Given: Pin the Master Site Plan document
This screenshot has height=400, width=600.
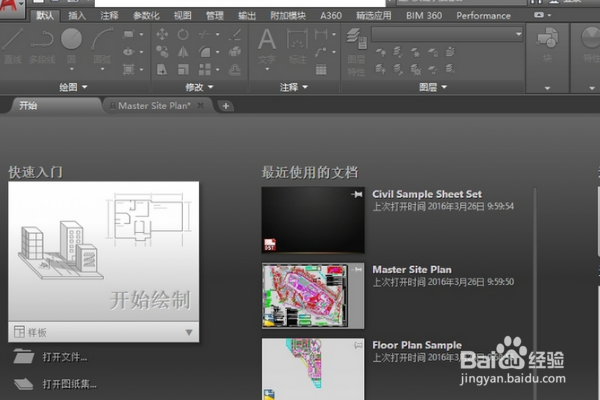Looking at the screenshot, I should pos(357,270).
